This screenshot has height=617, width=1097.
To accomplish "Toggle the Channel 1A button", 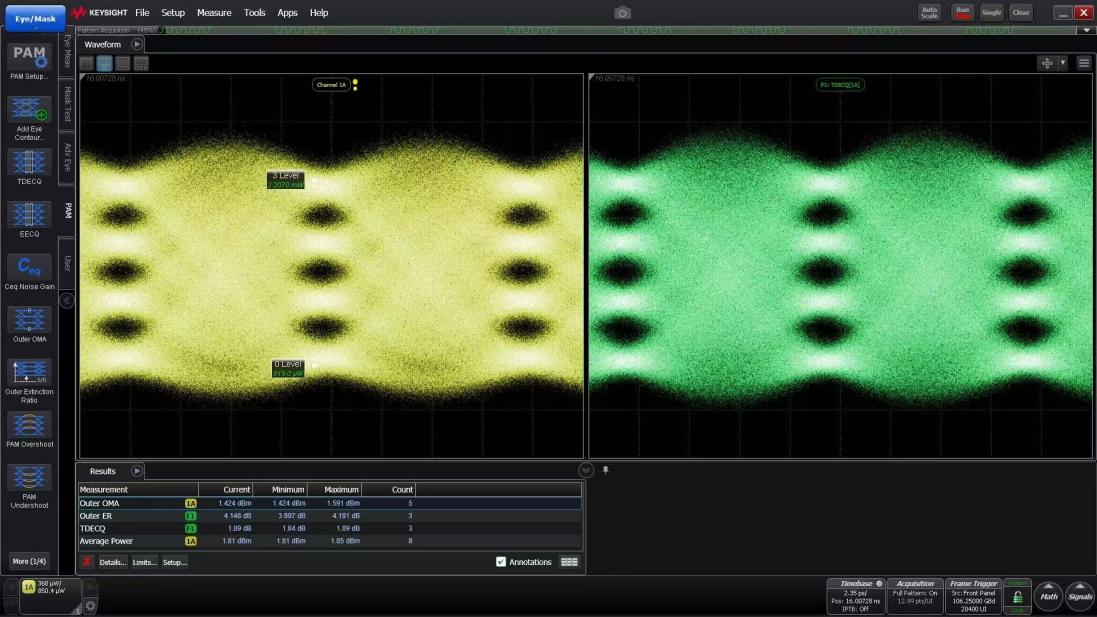I will pyautogui.click(x=29, y=586).
